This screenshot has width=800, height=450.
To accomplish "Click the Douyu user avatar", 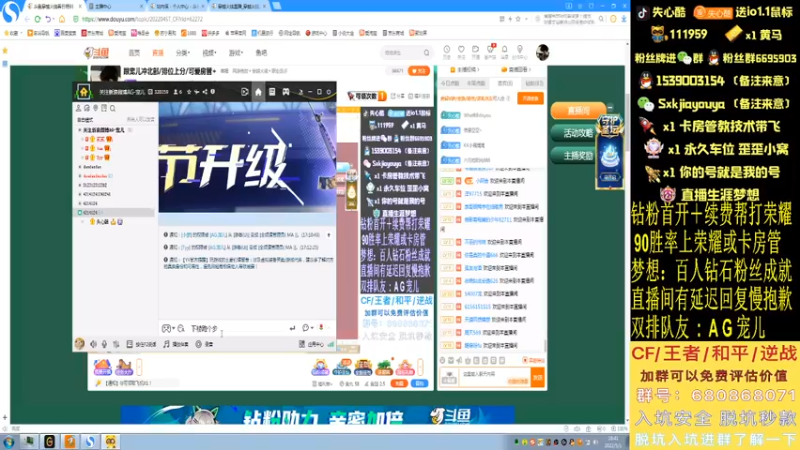I will pos(542,52).
